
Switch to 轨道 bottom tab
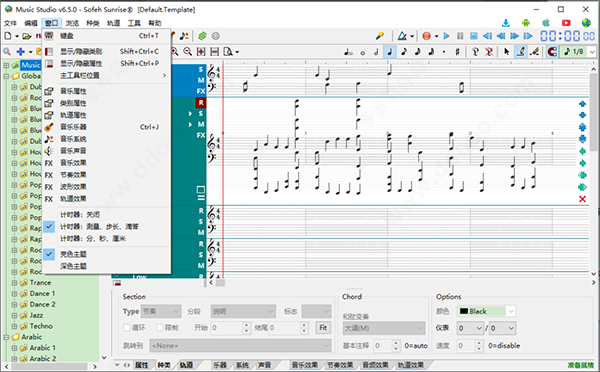[186, 365]
